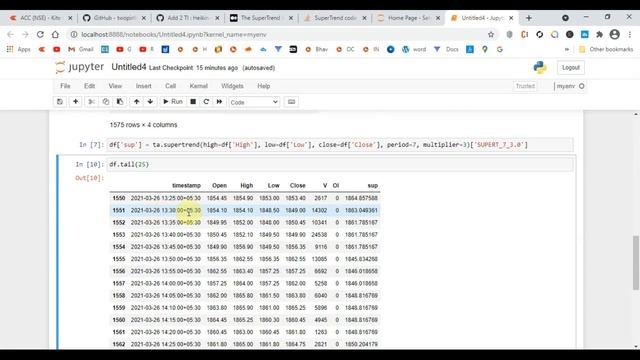Close the SuperTrend code tab

[364, 18]
